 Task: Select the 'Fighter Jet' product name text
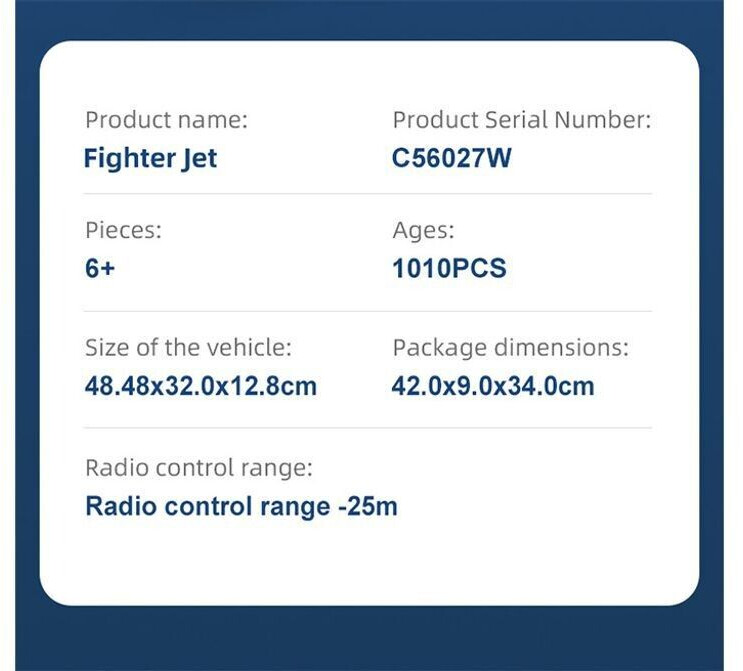coord(150,158)
